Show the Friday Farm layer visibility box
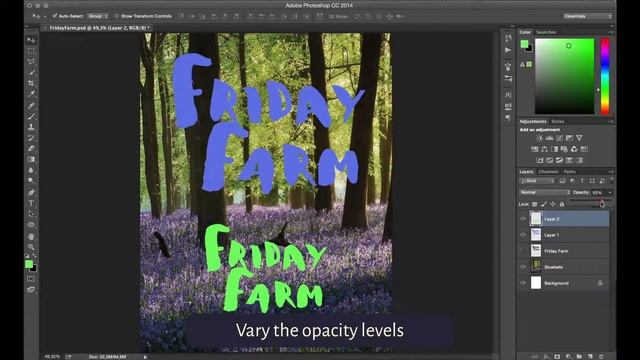Screen dimensions: 640x360 point(523,251)
